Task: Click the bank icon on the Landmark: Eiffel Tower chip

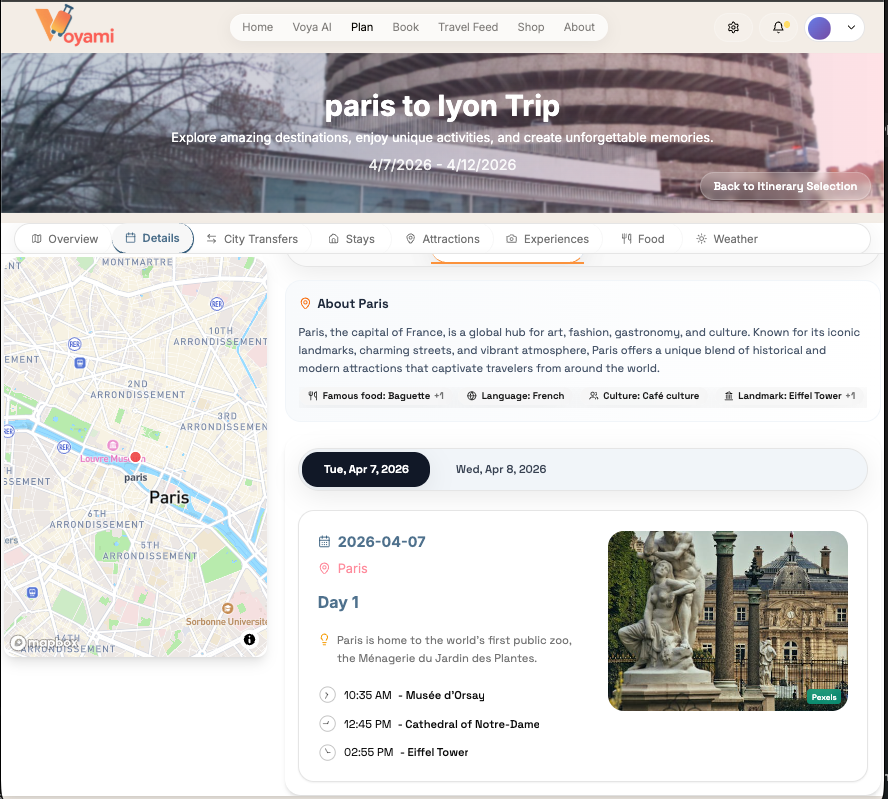Action: [729, 396]
